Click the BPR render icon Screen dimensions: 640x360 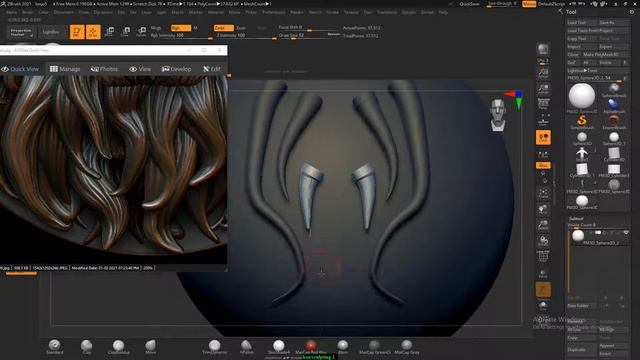[543, 49]
